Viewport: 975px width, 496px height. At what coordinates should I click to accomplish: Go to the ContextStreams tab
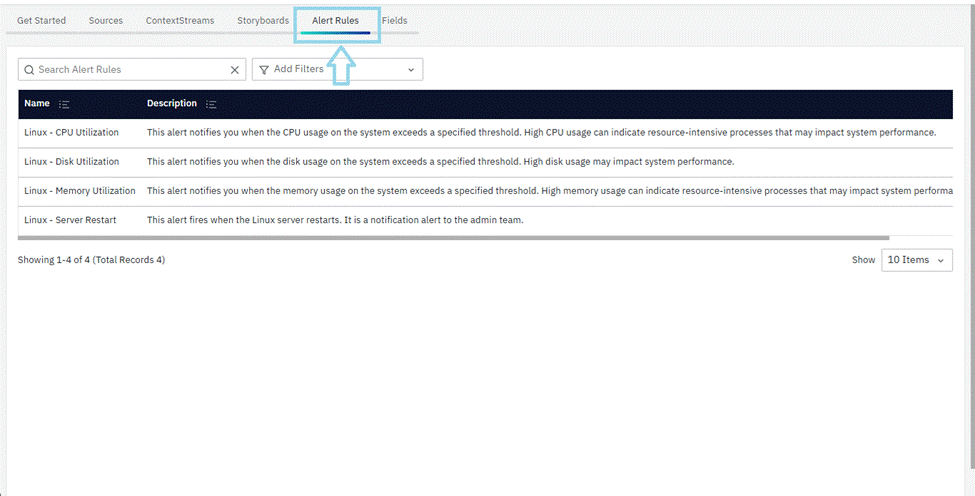click(x=180, y=21)
